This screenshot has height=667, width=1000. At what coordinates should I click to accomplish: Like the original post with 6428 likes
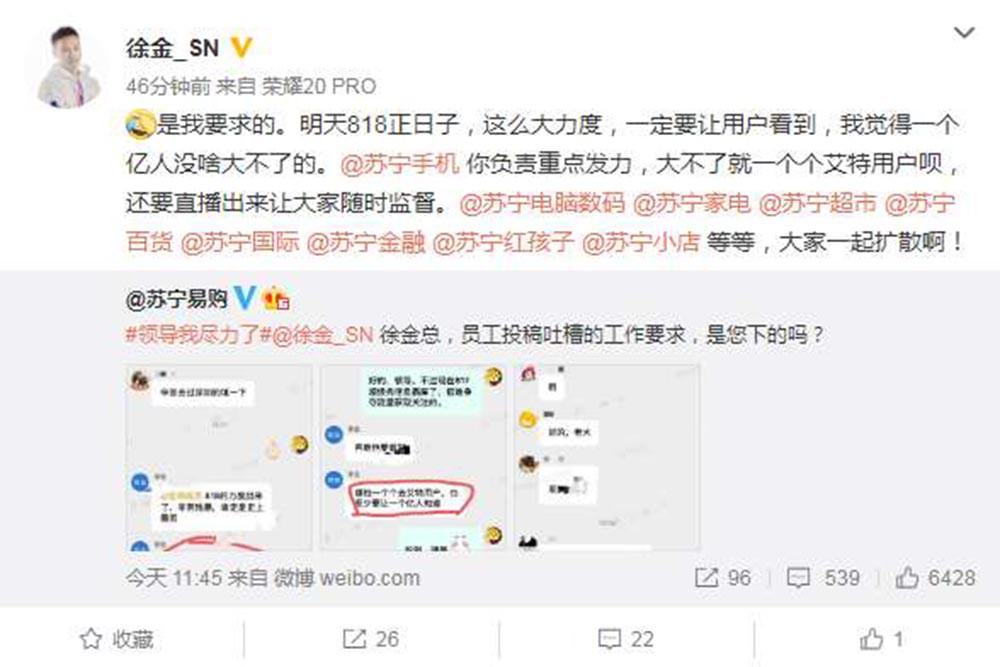[x=935, y=578]
